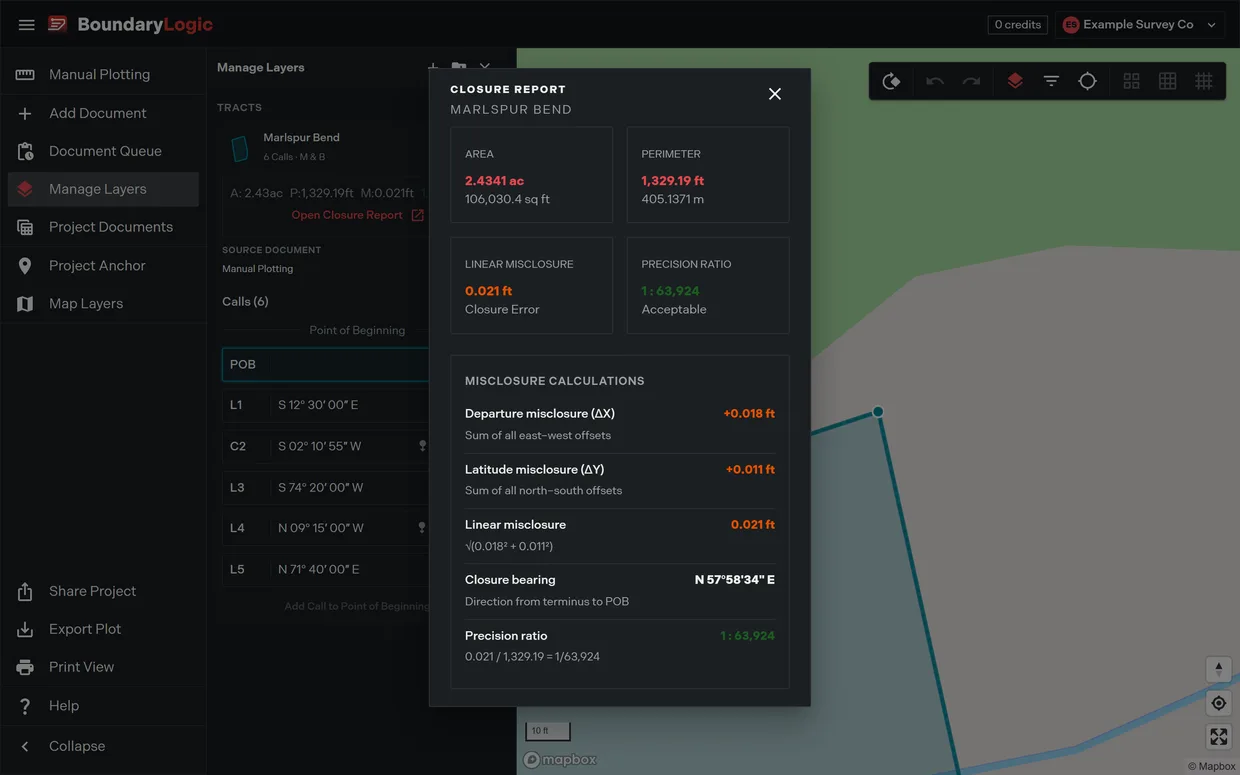Click the Help question mark icon
The image size is (1240, 775).
click(x=25, y=706)
